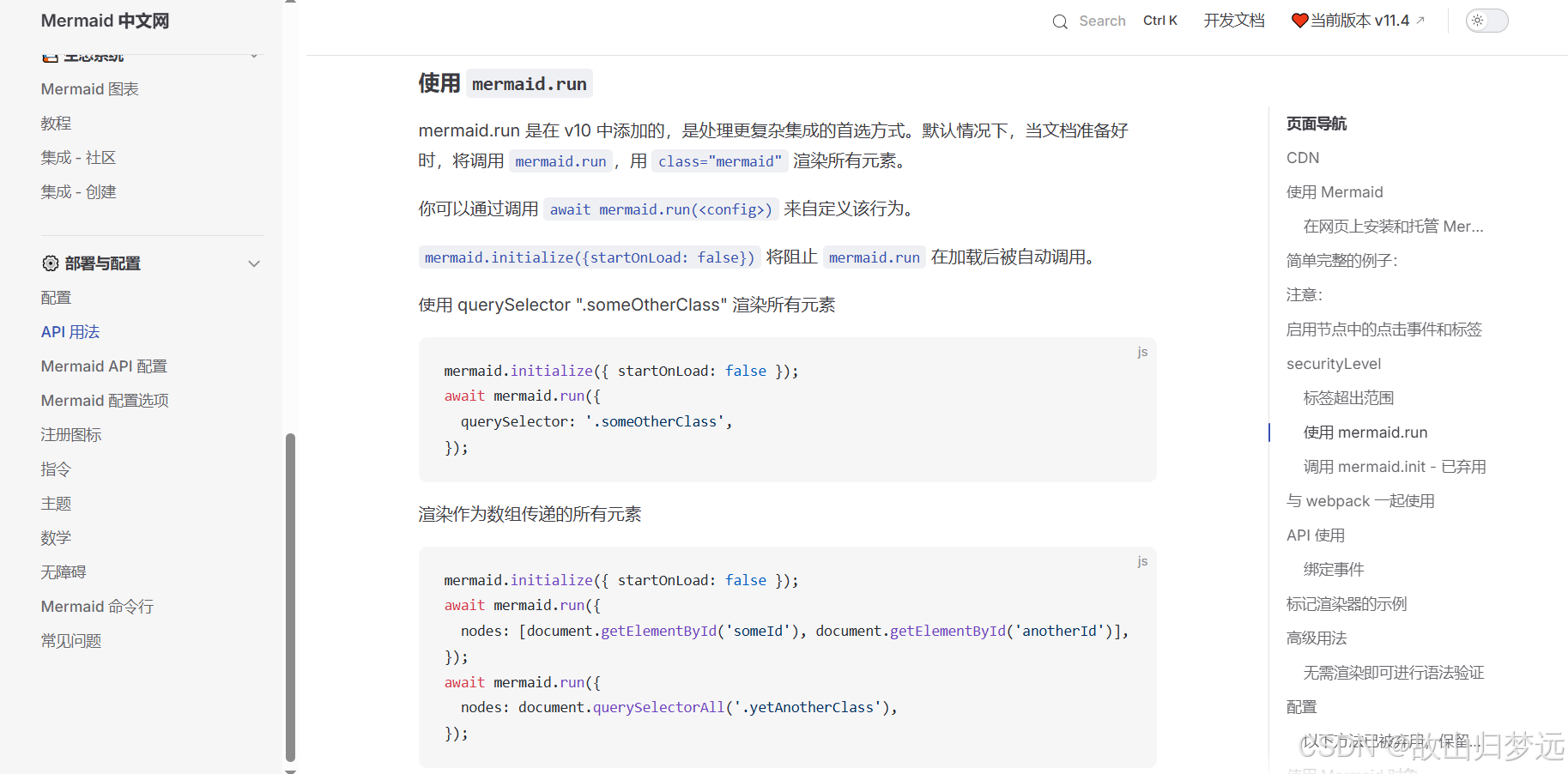Jump to 标签超出范围 outline entry
Viewport: 1568px width, 774px height.
1348,398
